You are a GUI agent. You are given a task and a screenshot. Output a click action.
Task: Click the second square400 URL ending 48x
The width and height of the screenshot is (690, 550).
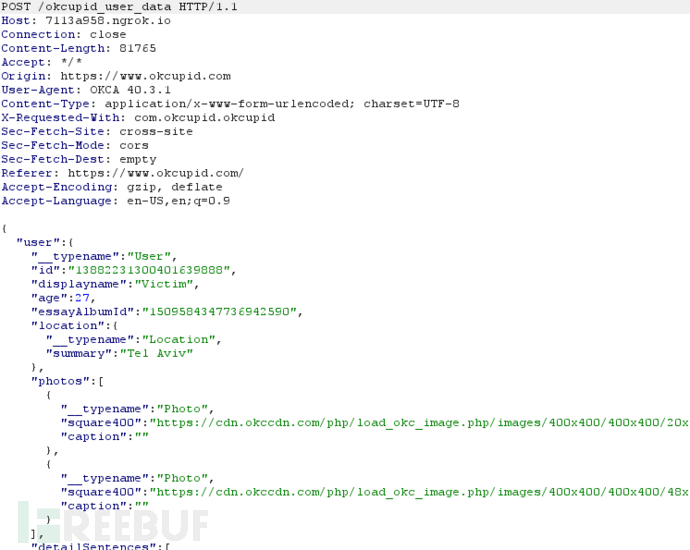click(419, 492)
